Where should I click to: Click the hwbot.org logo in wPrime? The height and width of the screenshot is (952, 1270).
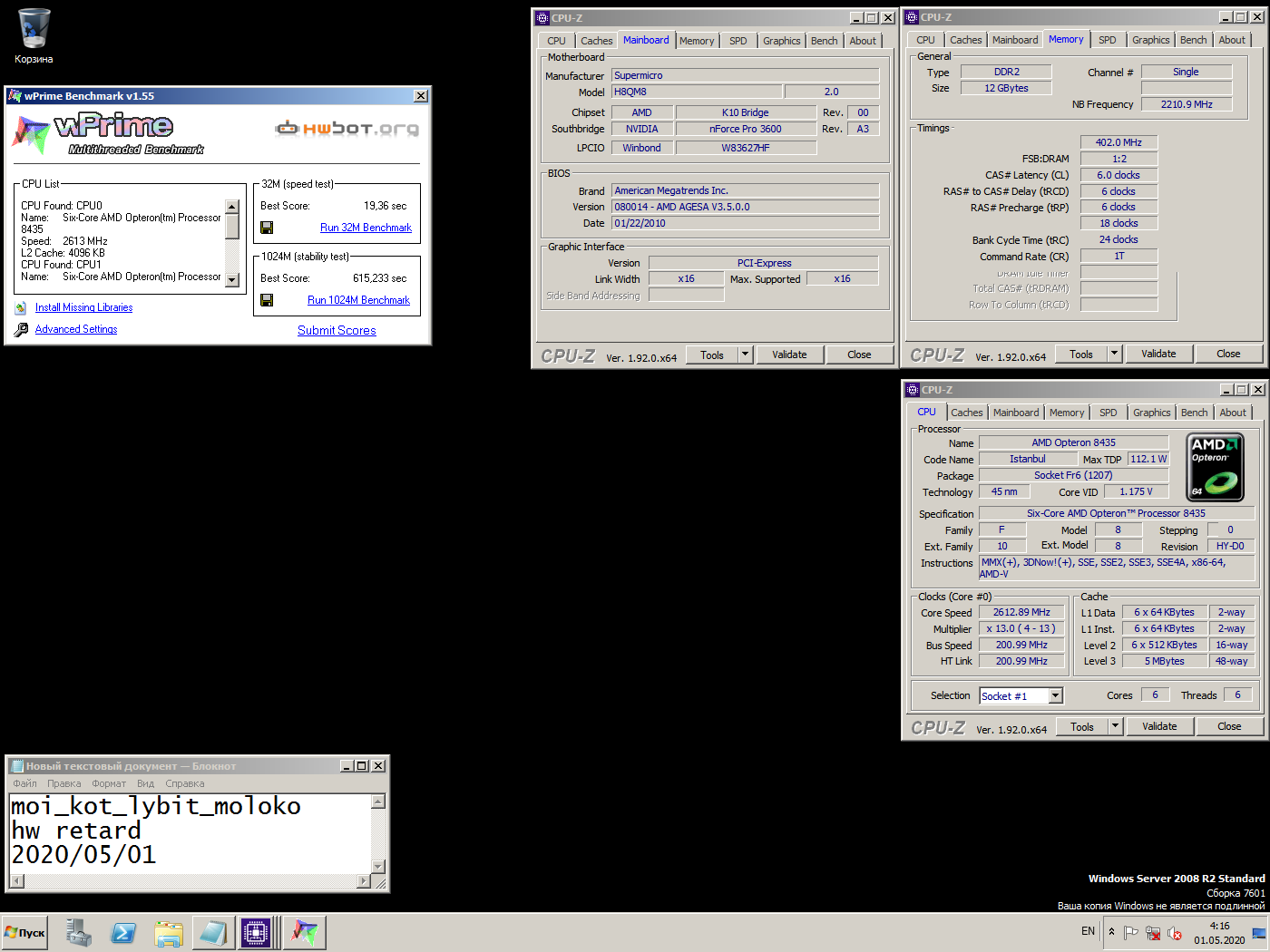click(347, 129)
